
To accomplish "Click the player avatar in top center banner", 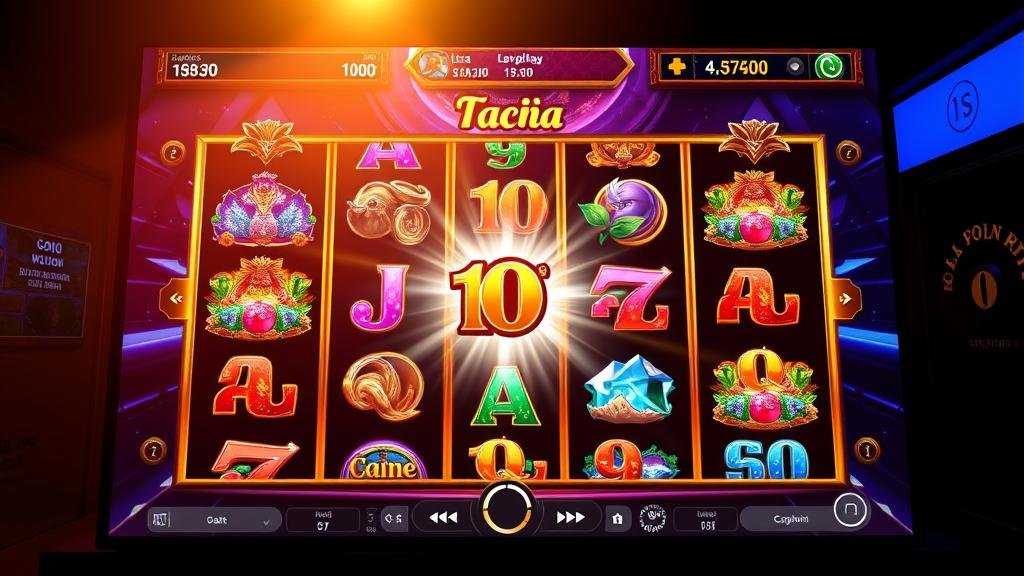I will click(x=432, y=65).
